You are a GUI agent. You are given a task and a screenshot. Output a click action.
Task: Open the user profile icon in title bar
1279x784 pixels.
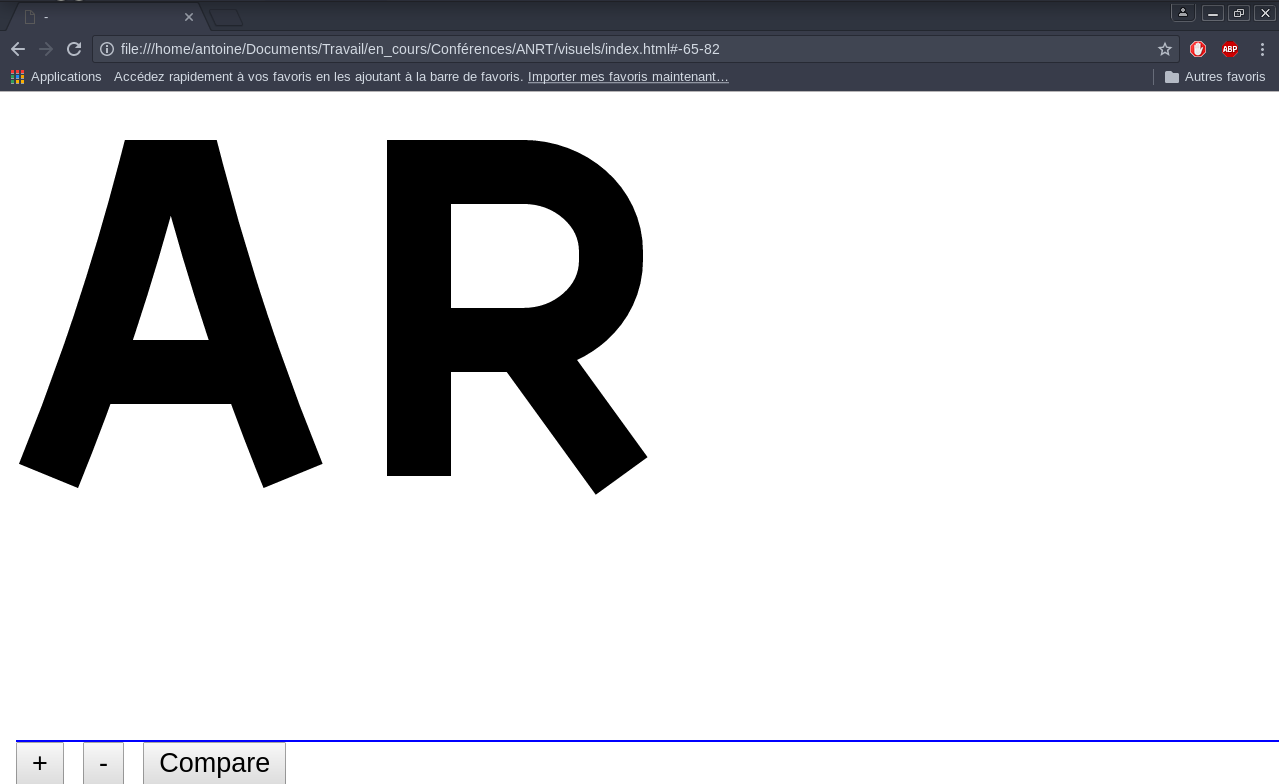coord(1183,13)
